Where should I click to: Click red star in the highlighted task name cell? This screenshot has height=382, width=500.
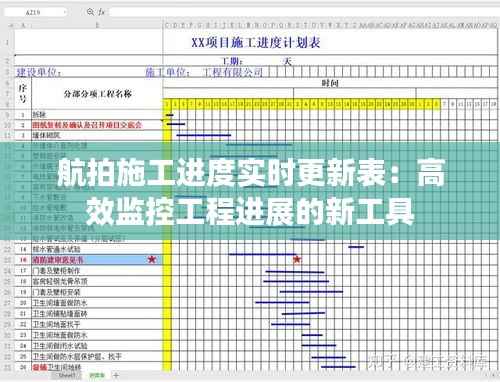point(152,259)
